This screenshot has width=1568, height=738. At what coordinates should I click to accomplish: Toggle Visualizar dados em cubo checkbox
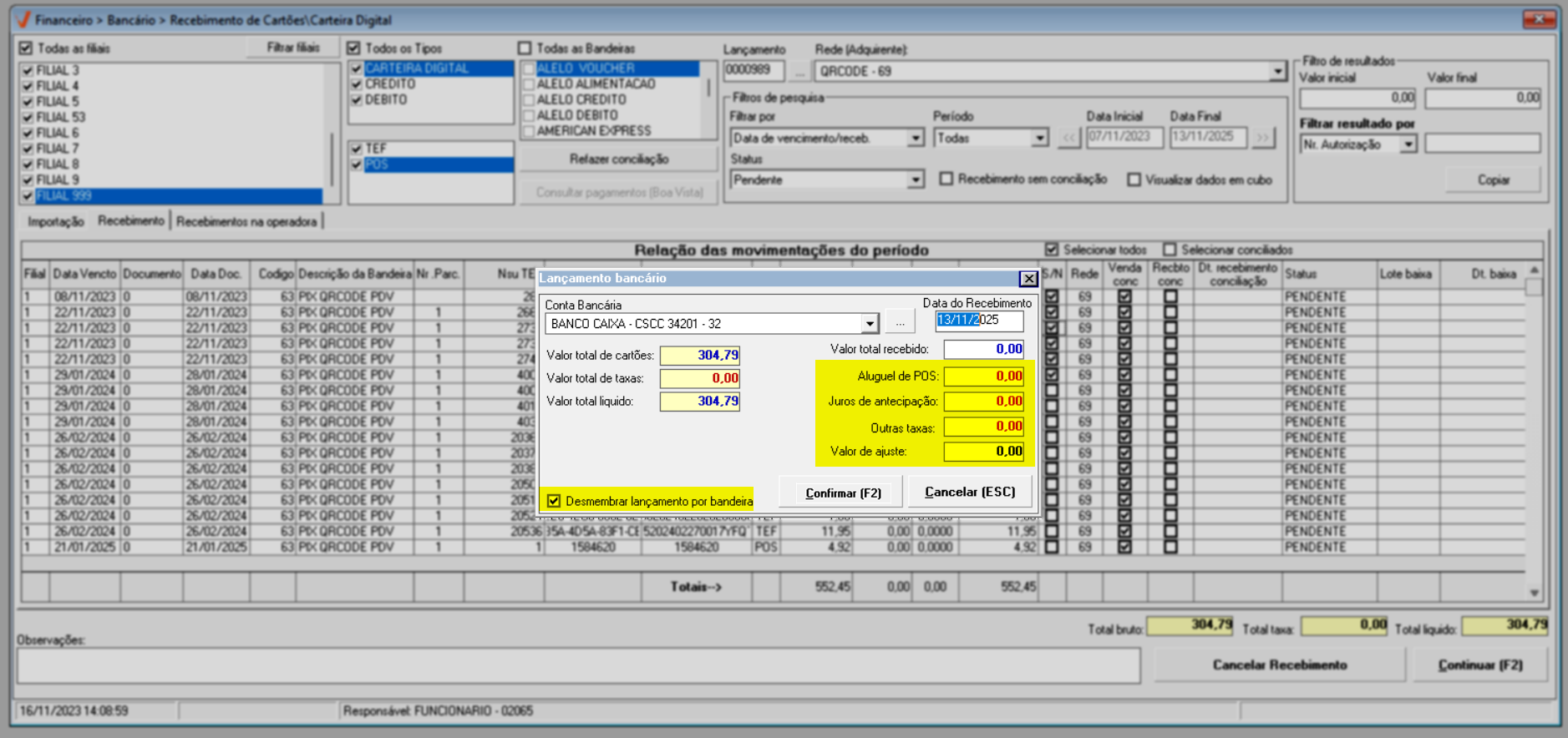pos(1134,179)
